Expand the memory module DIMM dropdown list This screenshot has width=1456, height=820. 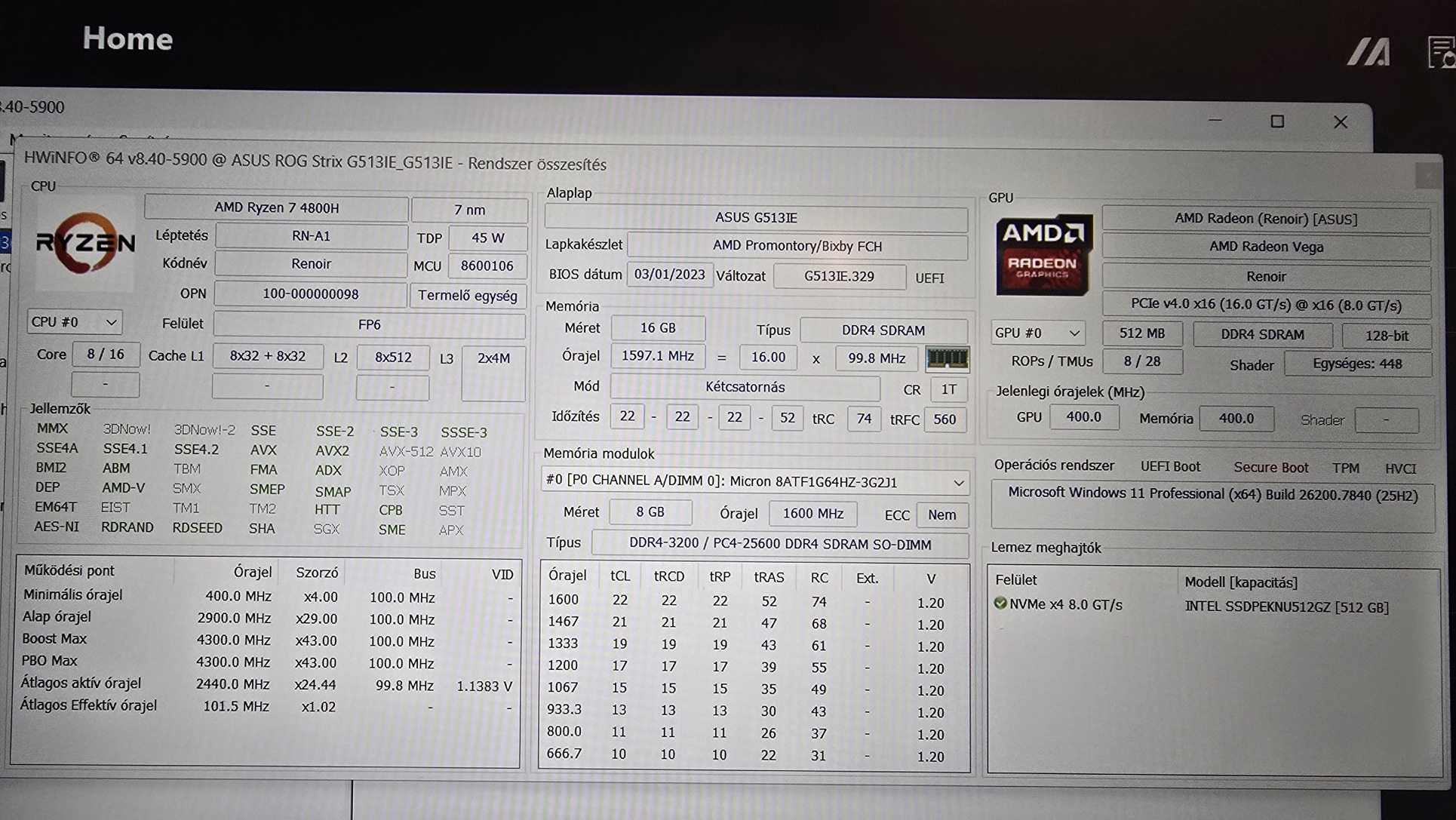pyautogui.click(x=958, y=482)
